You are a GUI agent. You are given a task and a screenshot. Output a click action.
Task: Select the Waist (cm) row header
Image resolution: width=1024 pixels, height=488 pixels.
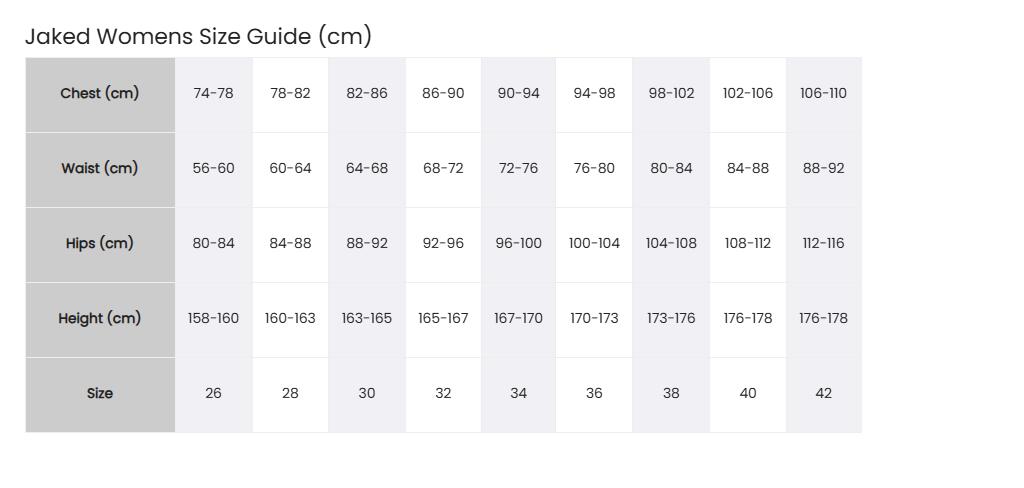point(100,169)
